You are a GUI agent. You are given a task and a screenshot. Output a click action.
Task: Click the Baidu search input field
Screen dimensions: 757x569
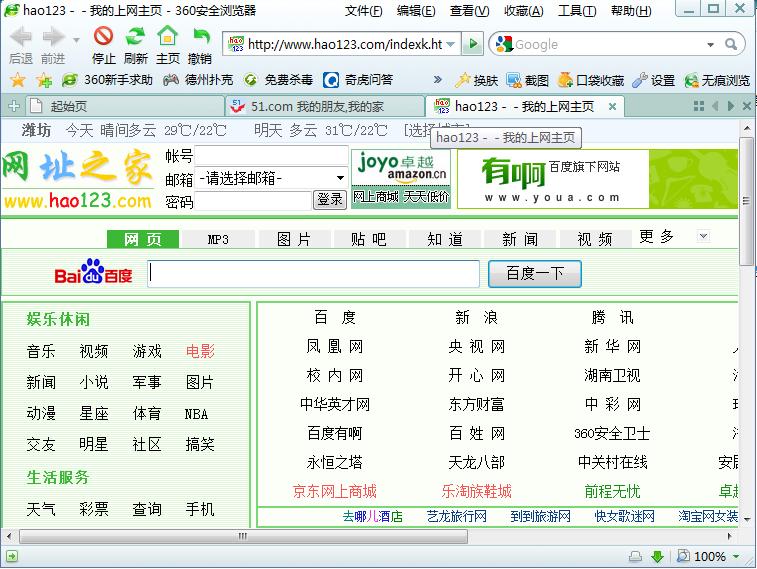(x=313, y=274)
